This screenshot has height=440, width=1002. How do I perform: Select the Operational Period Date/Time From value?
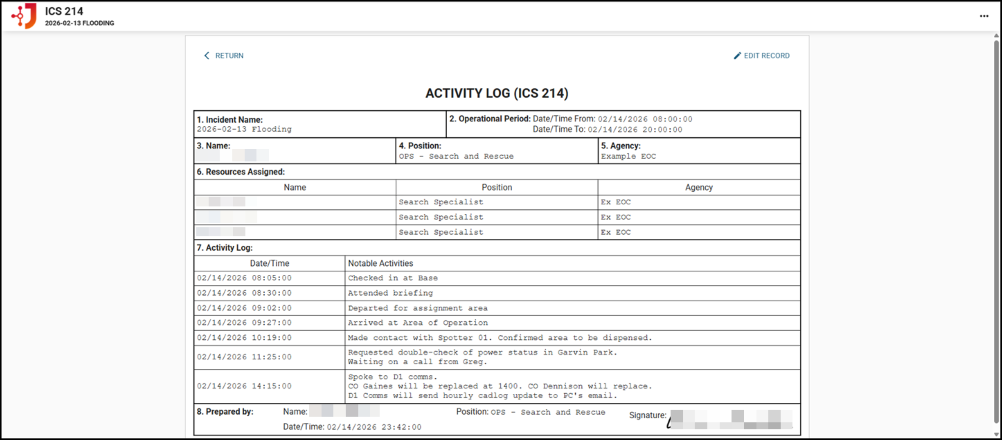[x=645, y=119]
